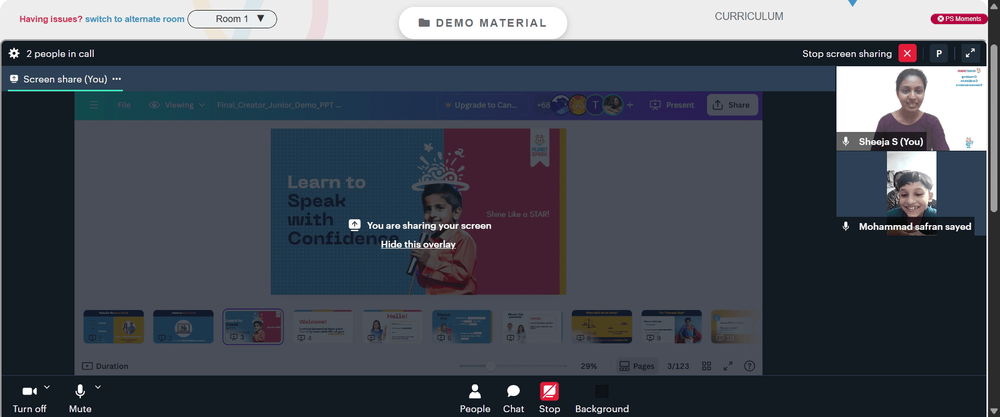Click the 29% zoom value
Screen dimensions: 1000x417
pos(588,366)
